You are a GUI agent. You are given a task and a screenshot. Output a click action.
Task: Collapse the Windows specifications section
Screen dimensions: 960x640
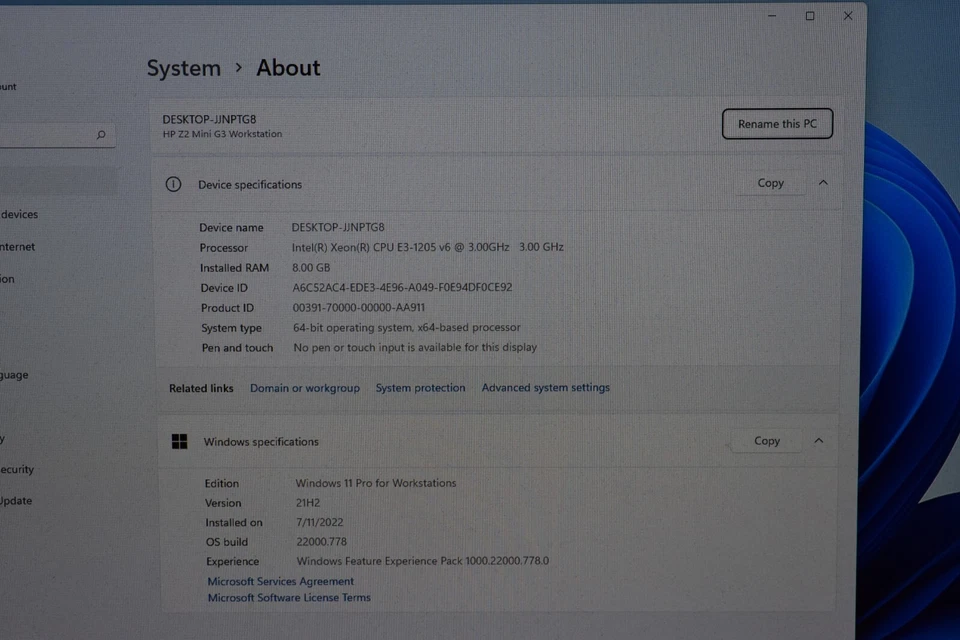(819, 440)
